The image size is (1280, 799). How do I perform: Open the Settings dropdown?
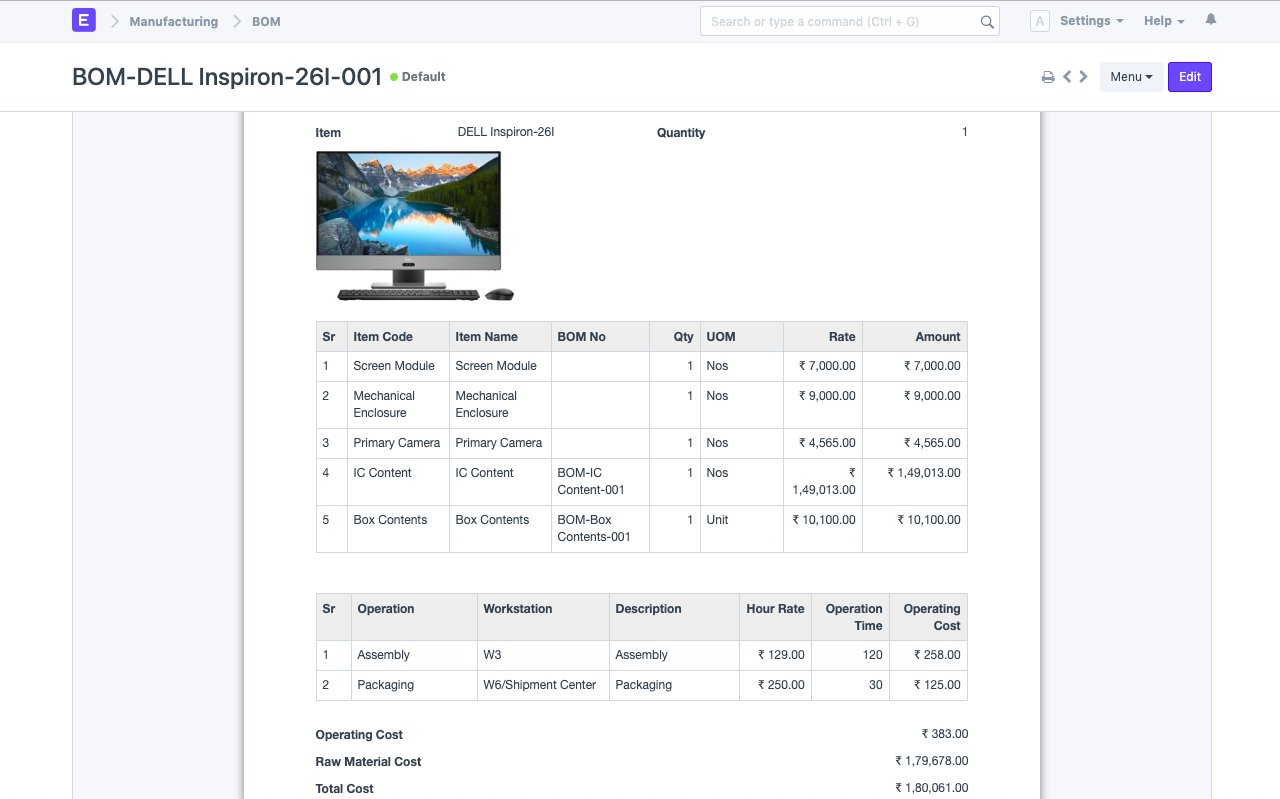tap(1091, 21)
